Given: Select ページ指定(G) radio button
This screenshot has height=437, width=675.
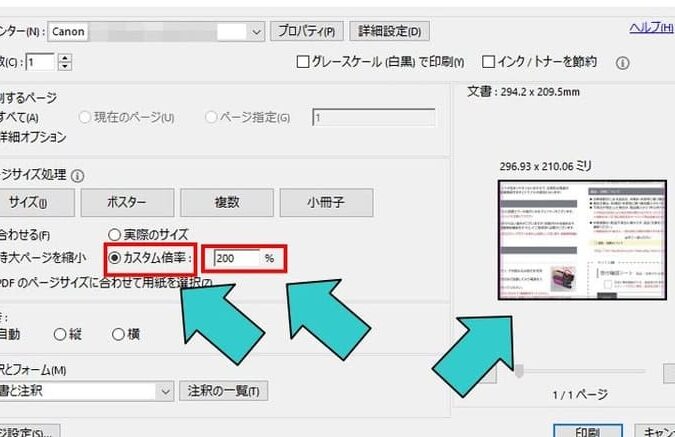Looking at the screenshot, I should (x=211, y=117).
